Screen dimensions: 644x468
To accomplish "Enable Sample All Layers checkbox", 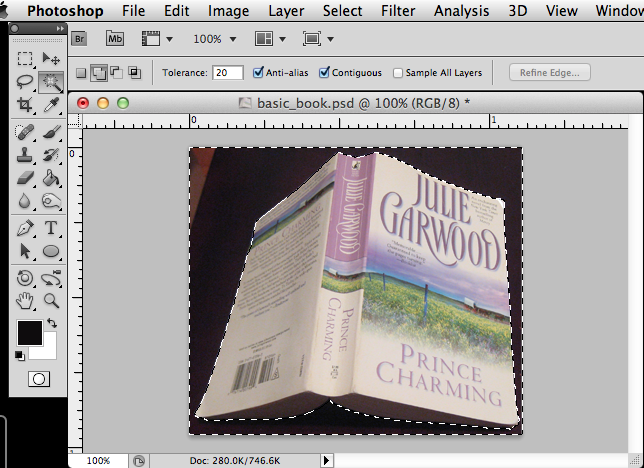I will [x=398, y=73].
